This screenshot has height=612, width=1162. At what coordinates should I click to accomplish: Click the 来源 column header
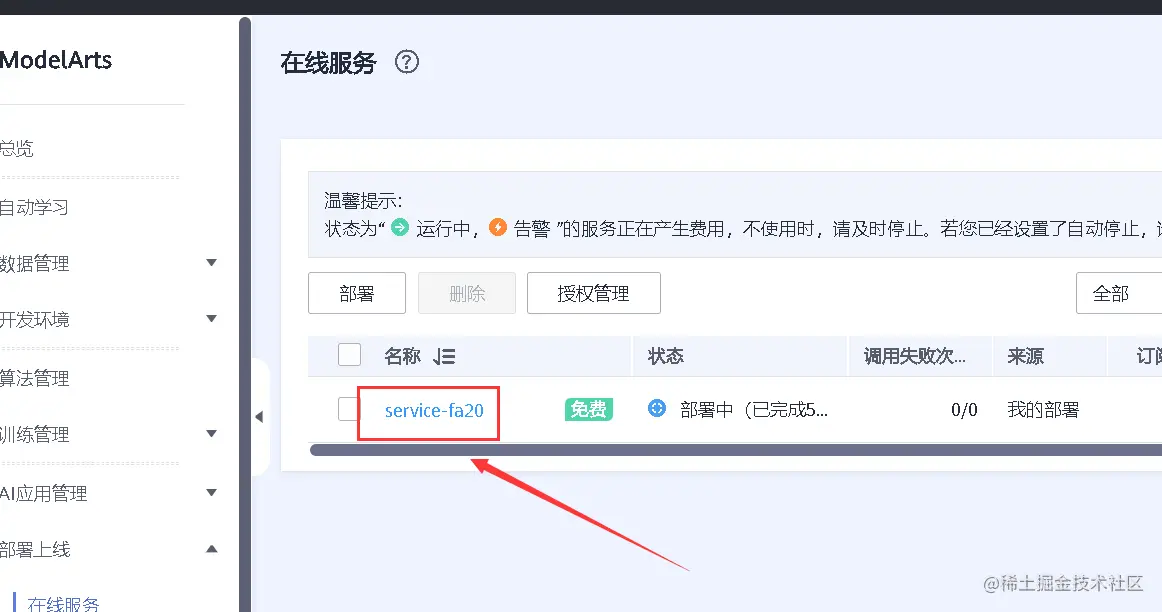coord(1026,356)
